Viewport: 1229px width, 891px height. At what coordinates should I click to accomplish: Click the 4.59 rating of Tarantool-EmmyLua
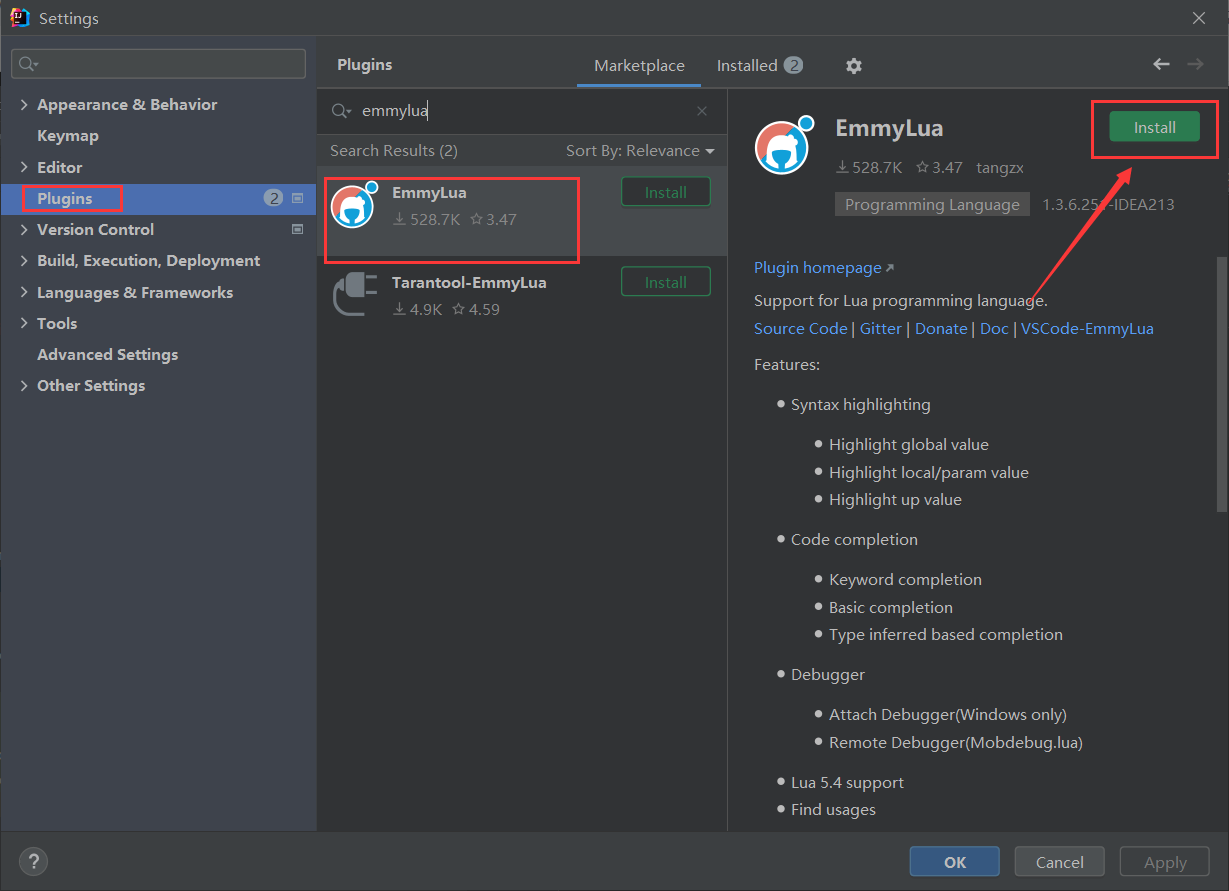tap(476, 310)
